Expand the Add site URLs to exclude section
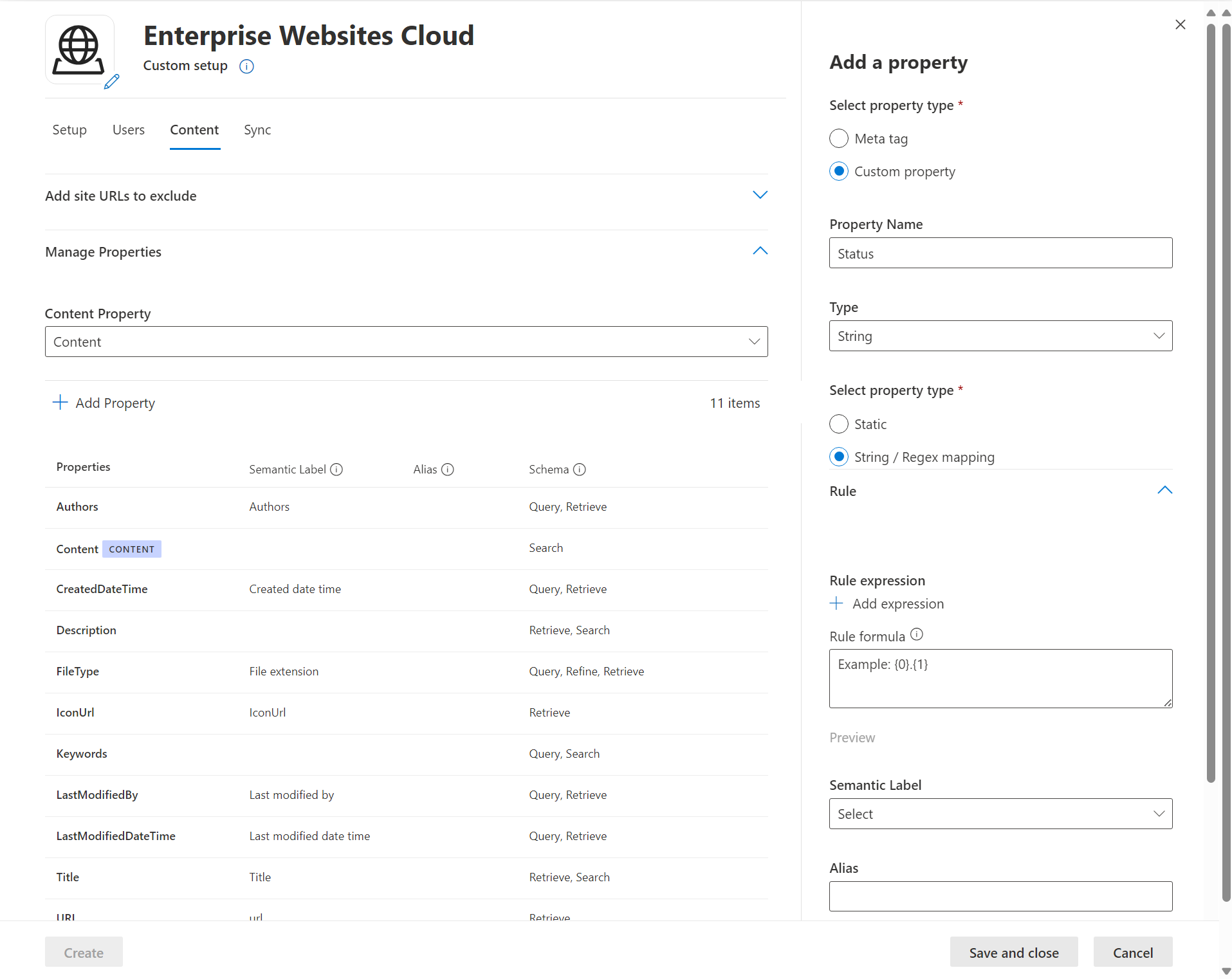The image size is (1232, 979). click(760, 194)
